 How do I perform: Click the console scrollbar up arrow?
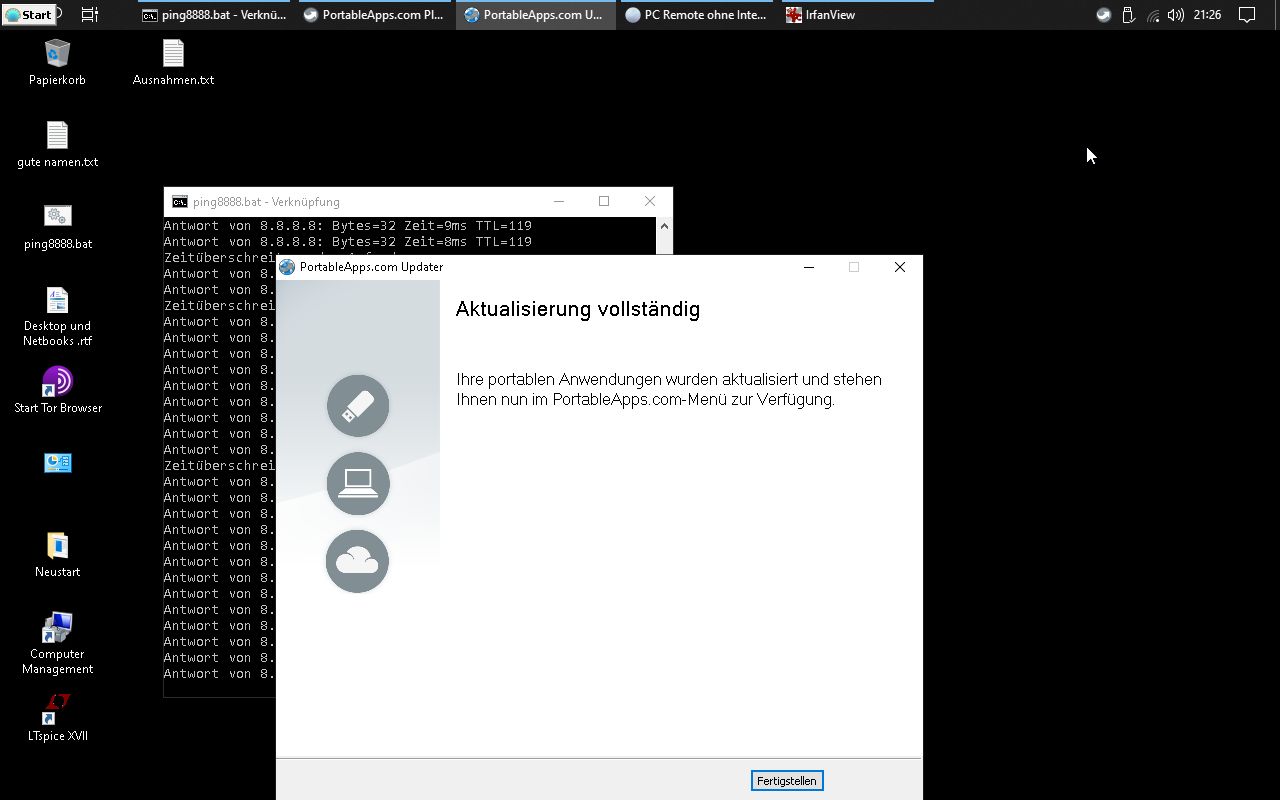click(664, 226)
